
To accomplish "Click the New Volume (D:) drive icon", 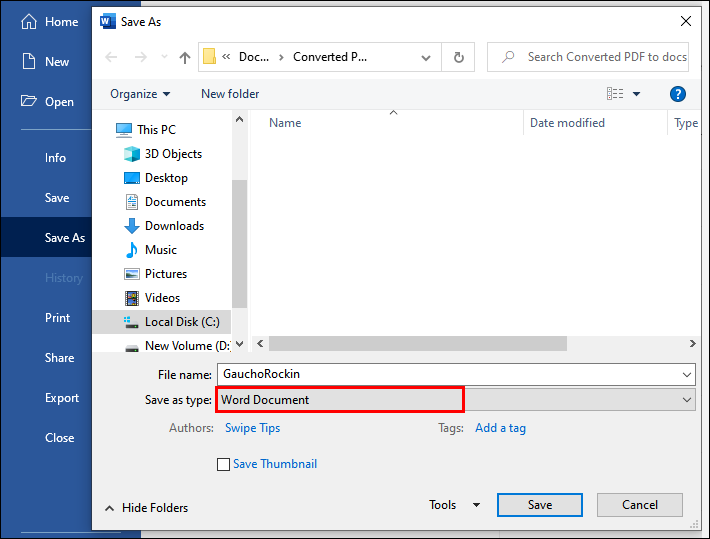I will [132, 347].
